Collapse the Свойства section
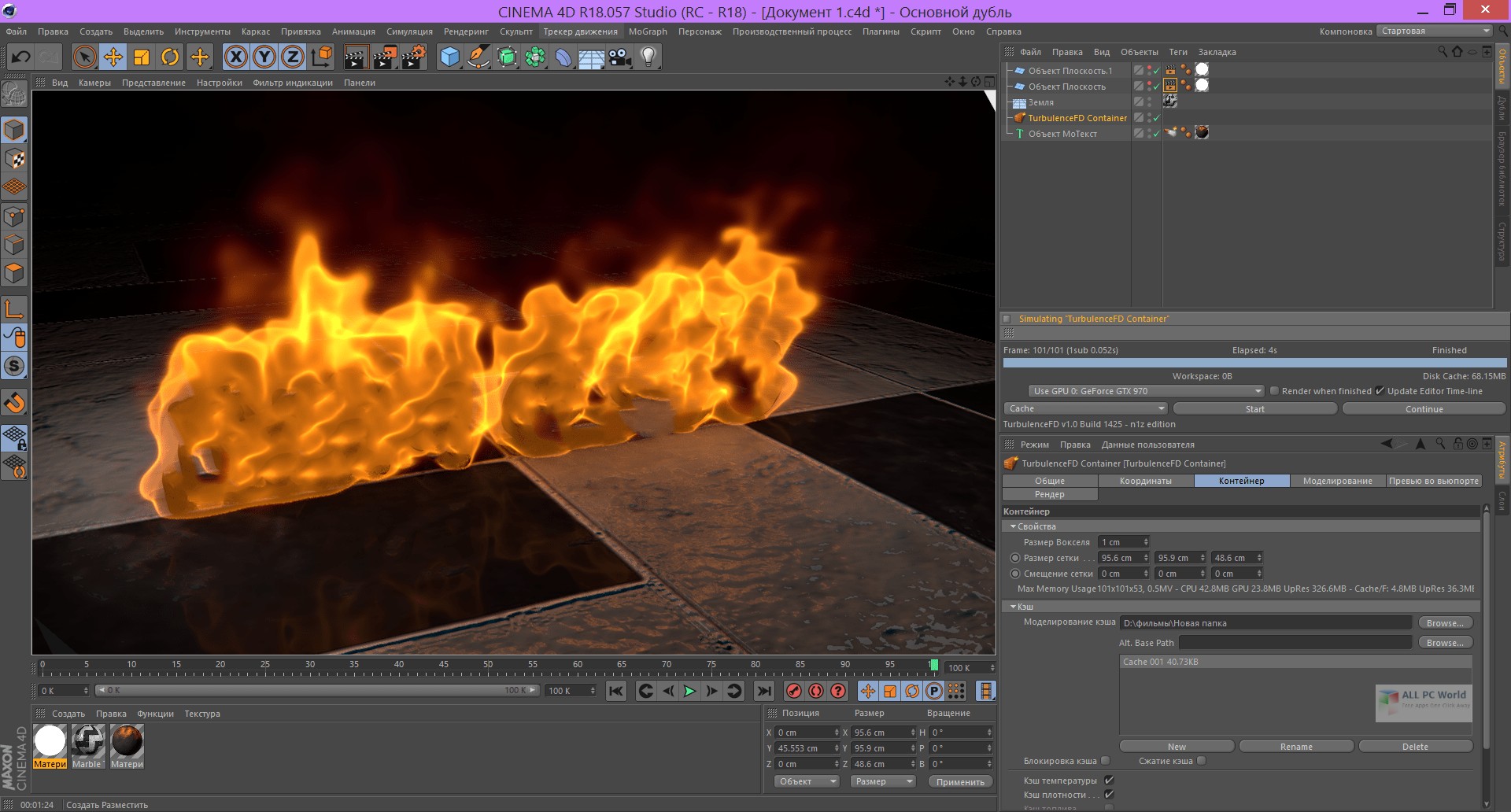The image size is (1511, 812). (1014, 526)
